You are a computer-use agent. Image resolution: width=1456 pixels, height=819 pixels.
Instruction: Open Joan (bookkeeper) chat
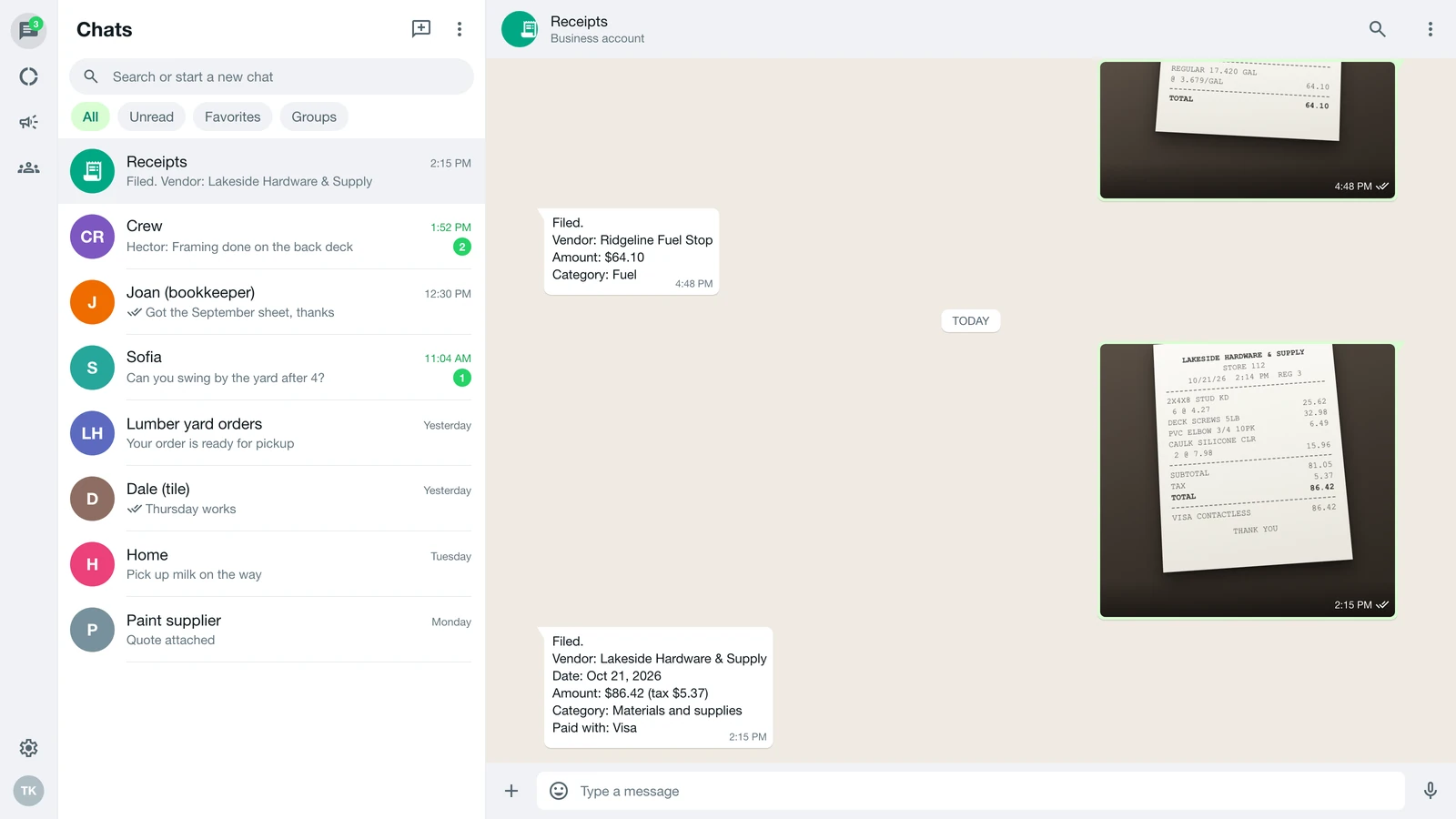[x=271, y=302]
